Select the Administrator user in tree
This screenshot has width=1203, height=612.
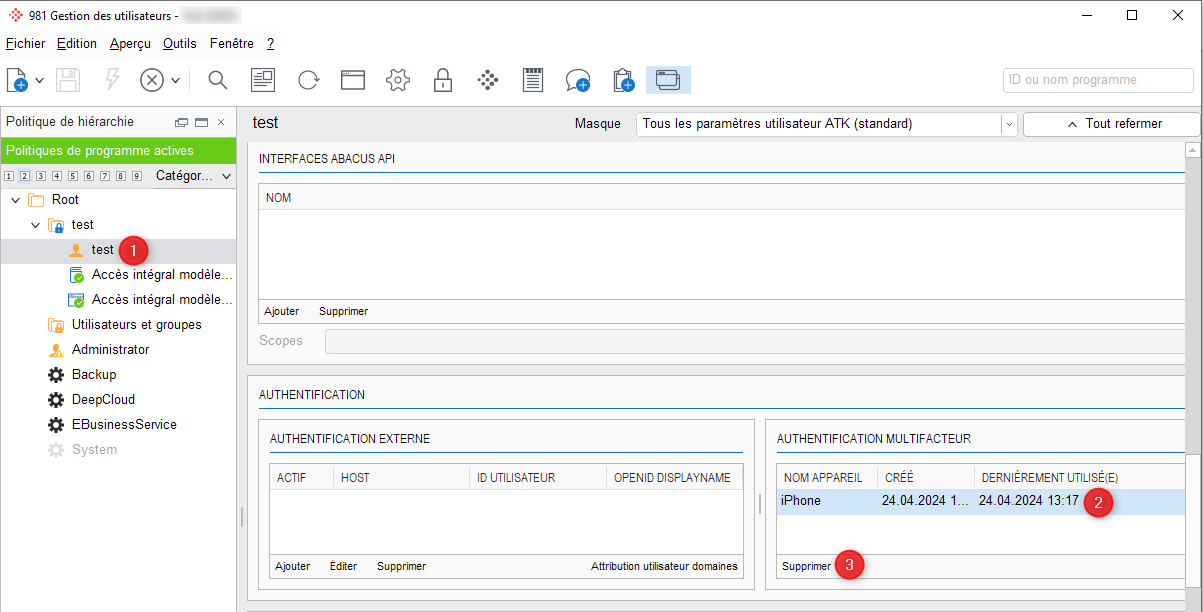pos(110,350)
